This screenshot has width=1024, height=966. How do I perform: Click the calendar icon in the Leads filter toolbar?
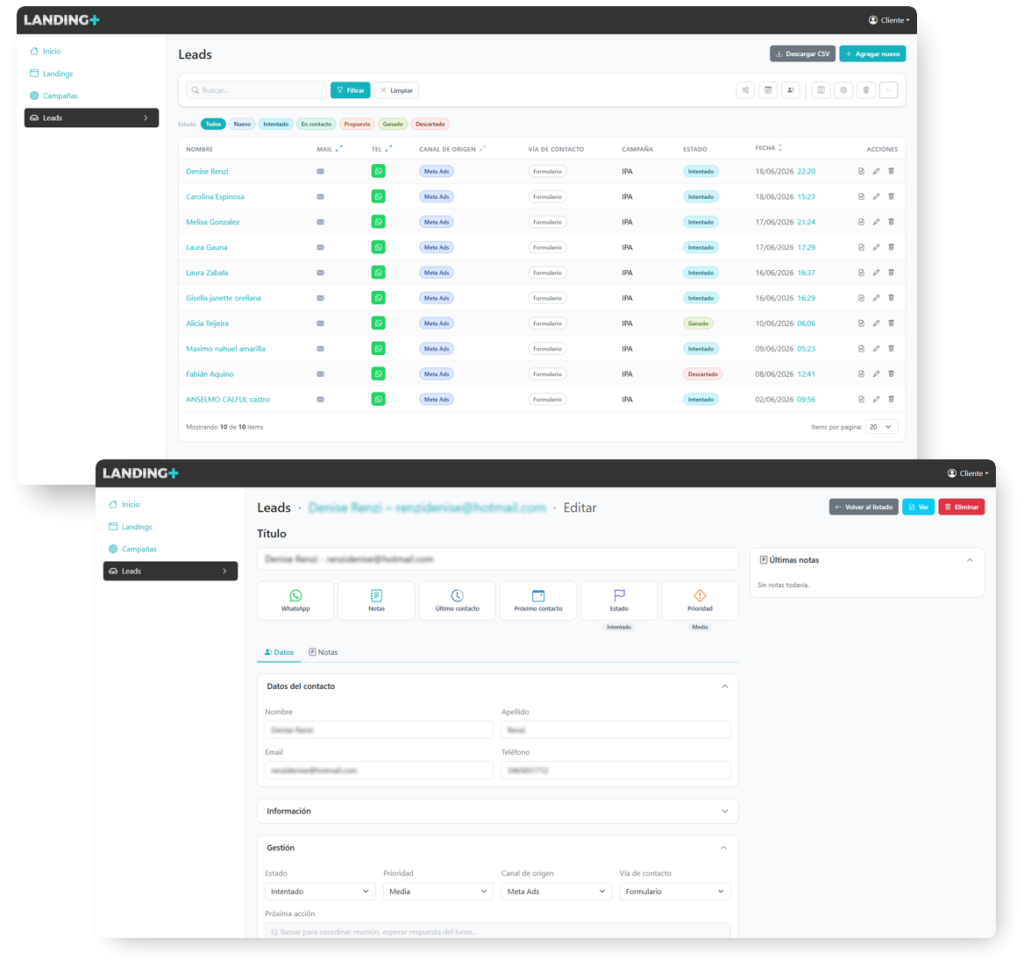[x=768, y=90]
